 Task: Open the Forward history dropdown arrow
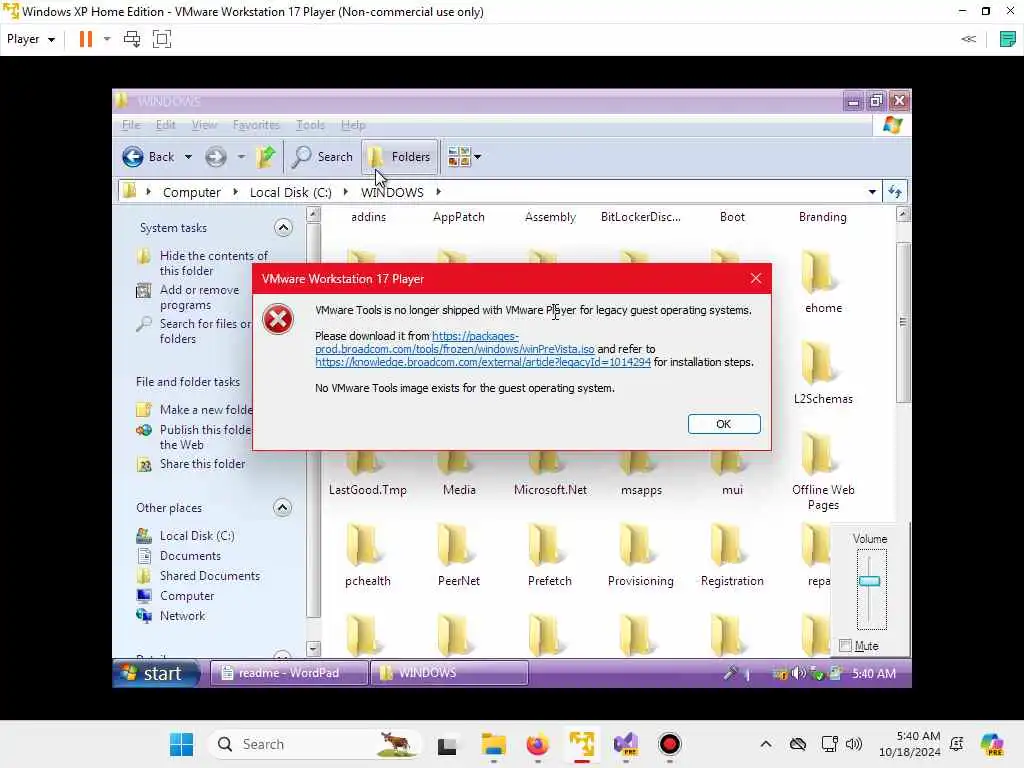[x=241, y=157]
